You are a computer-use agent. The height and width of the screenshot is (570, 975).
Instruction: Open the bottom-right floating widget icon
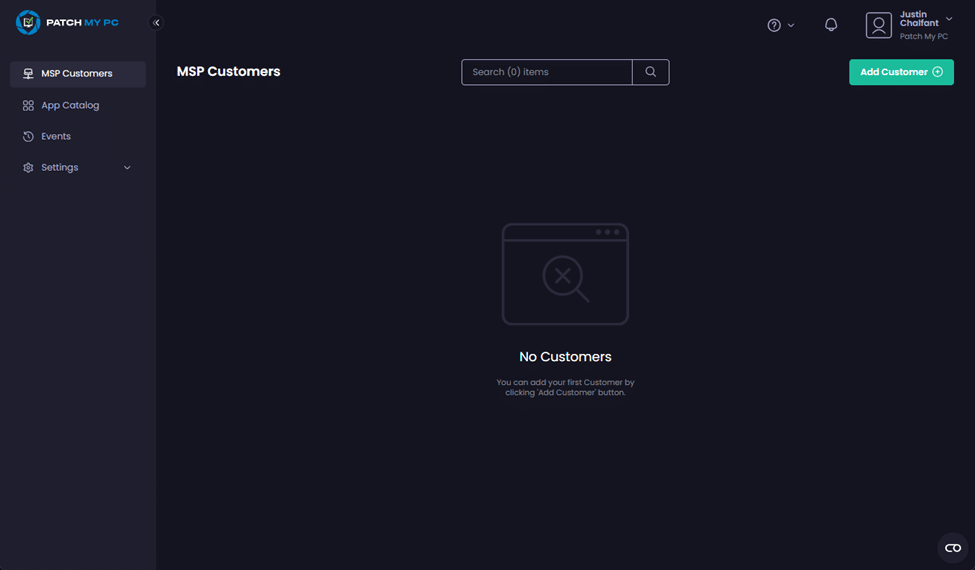953,547
